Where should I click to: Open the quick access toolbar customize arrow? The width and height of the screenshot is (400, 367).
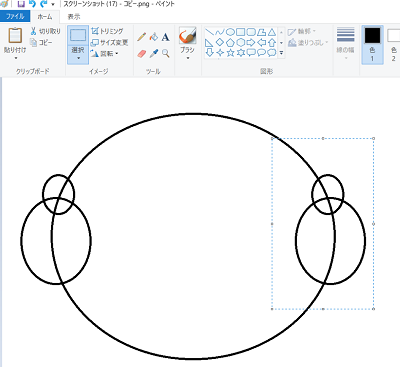pyautogui.click(x=53, y=5)
